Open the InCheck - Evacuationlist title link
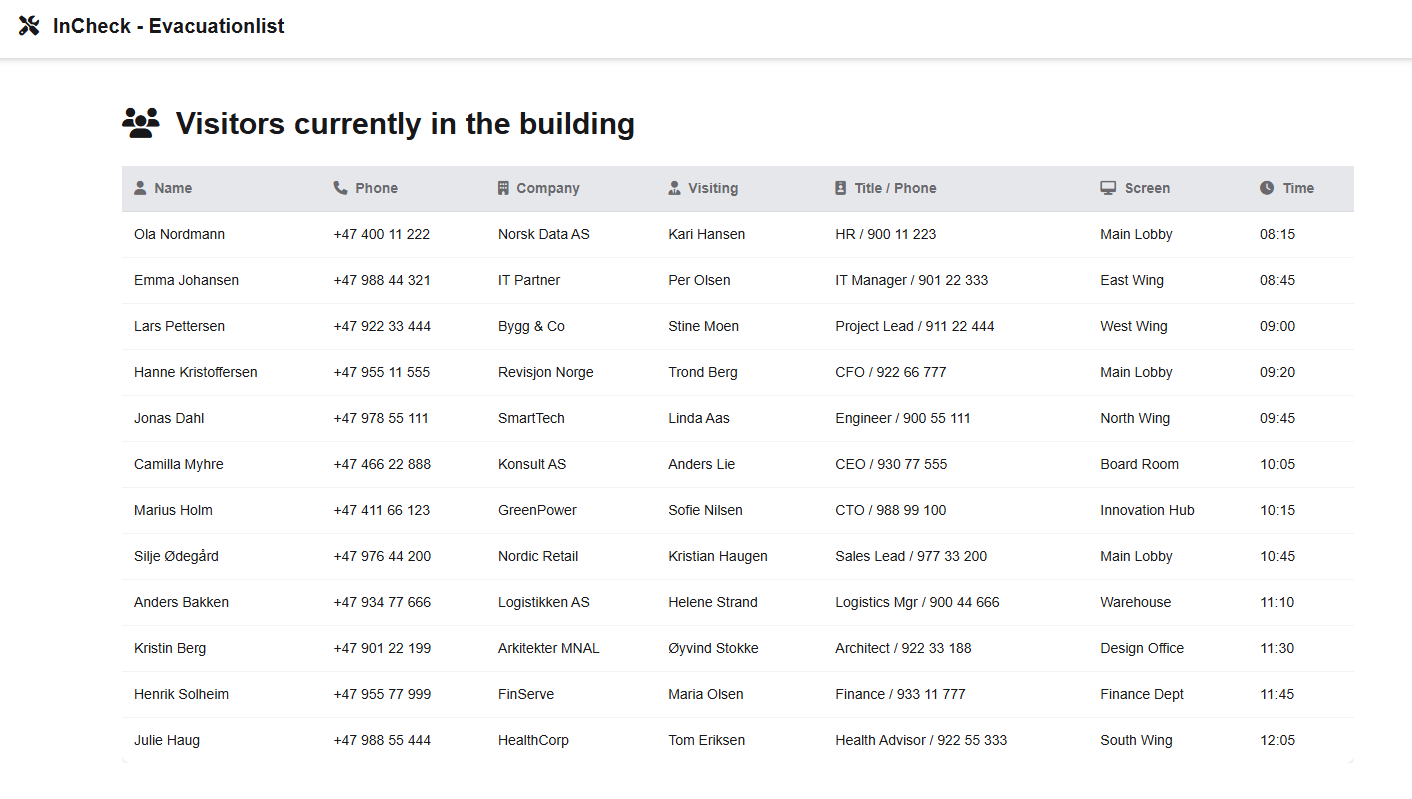 click(x=168, y=26)
